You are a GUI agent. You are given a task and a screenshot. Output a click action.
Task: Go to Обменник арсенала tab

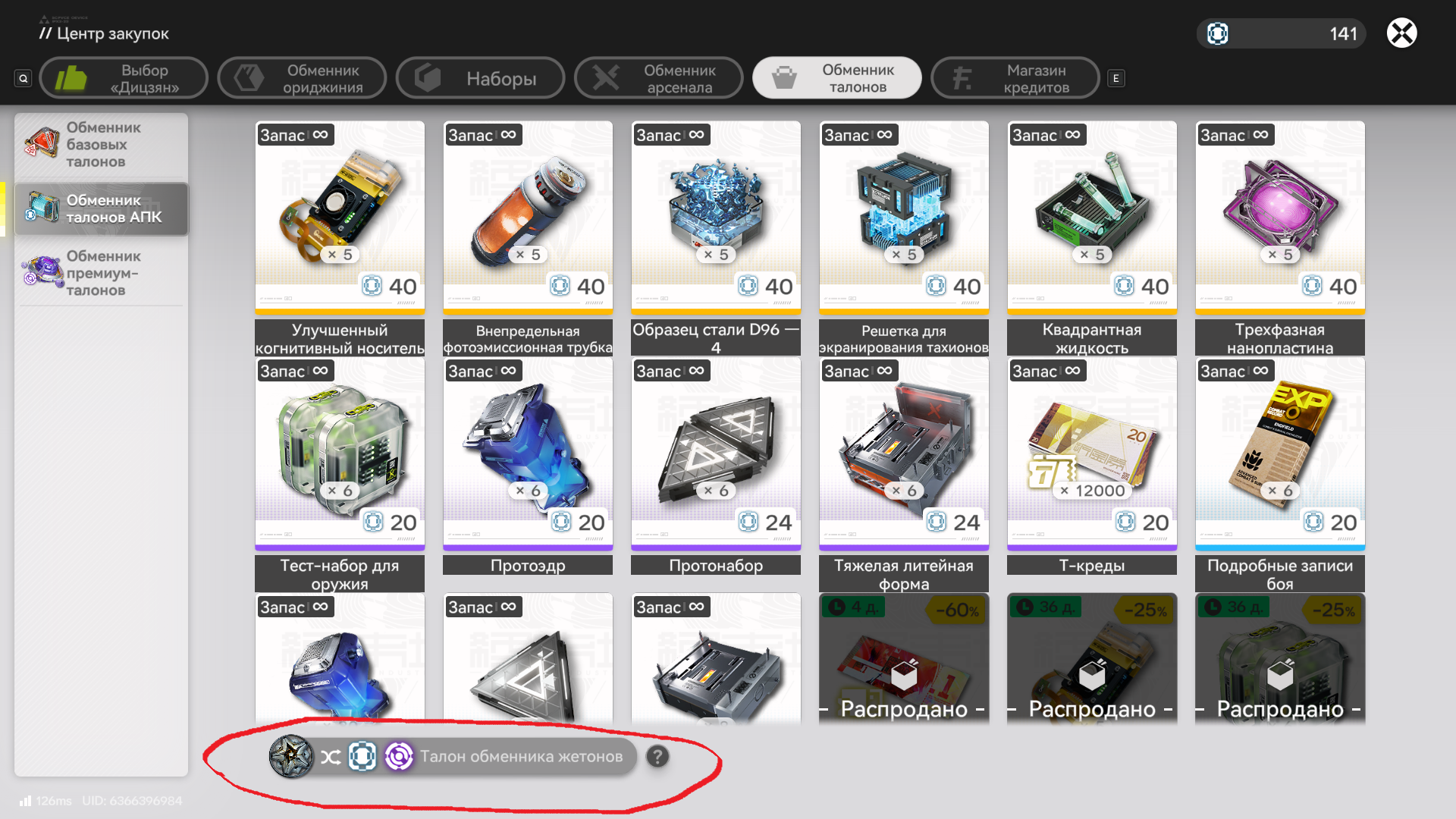658,78
